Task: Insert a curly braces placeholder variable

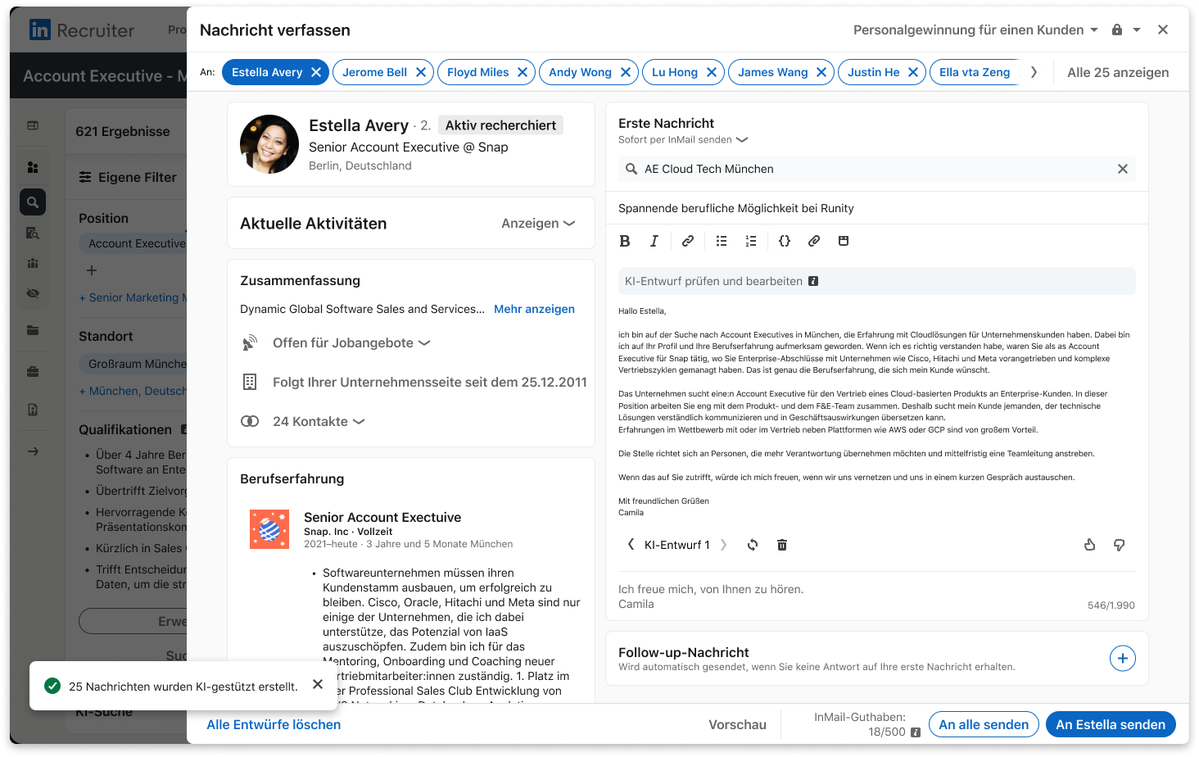Action: 784,241
